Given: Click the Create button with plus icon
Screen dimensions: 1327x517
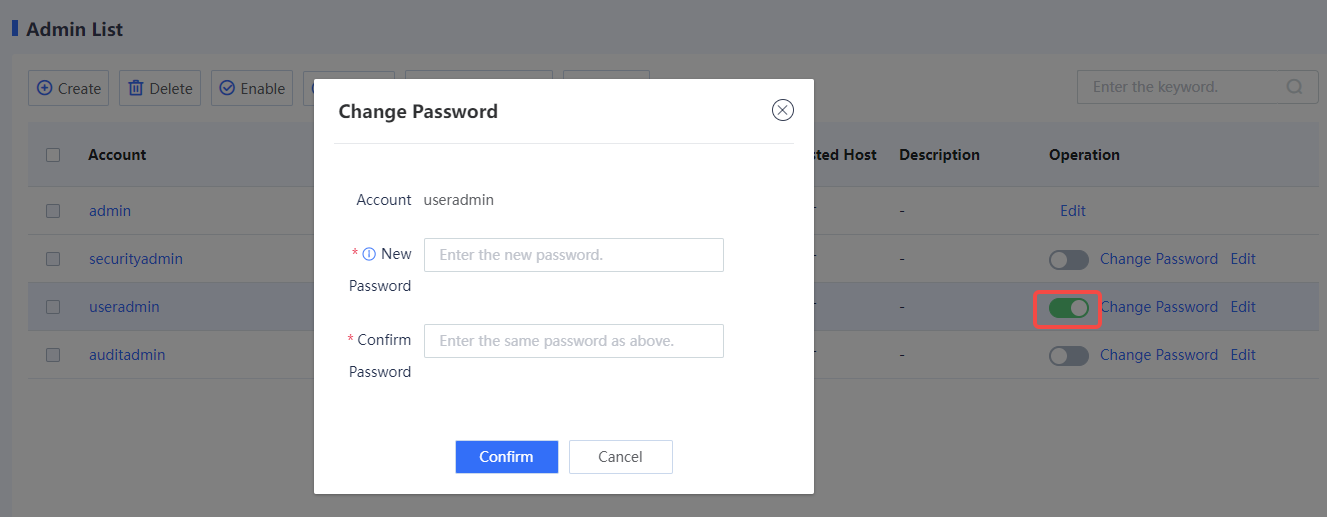Looking at the screenshot, I should coord(69,88).
